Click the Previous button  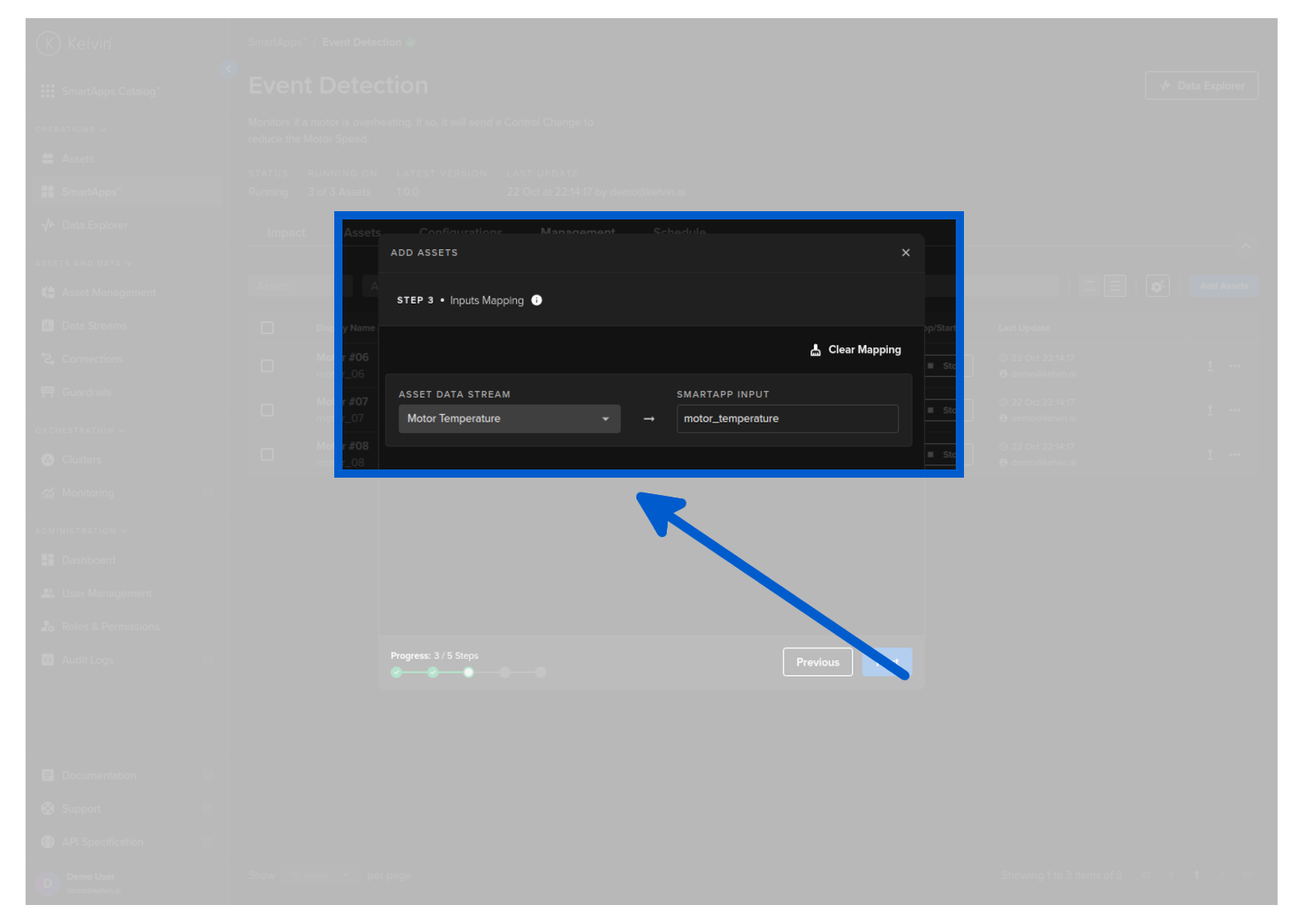pos(817,662)
